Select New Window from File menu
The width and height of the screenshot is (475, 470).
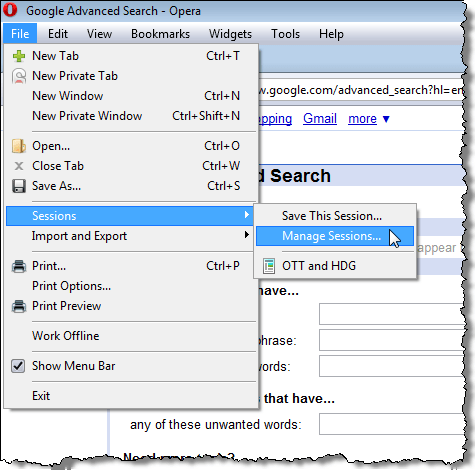coord(132,96)
